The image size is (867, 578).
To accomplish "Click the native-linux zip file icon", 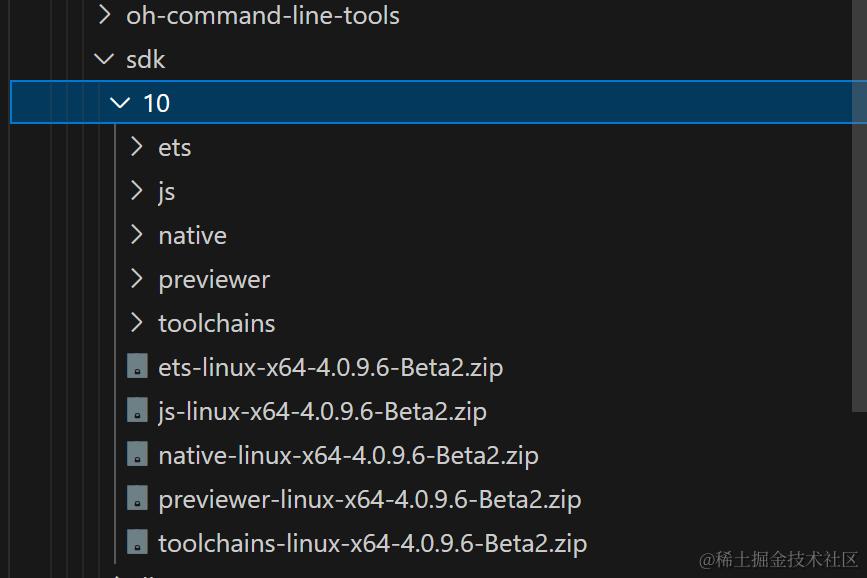I will point(137,455).
